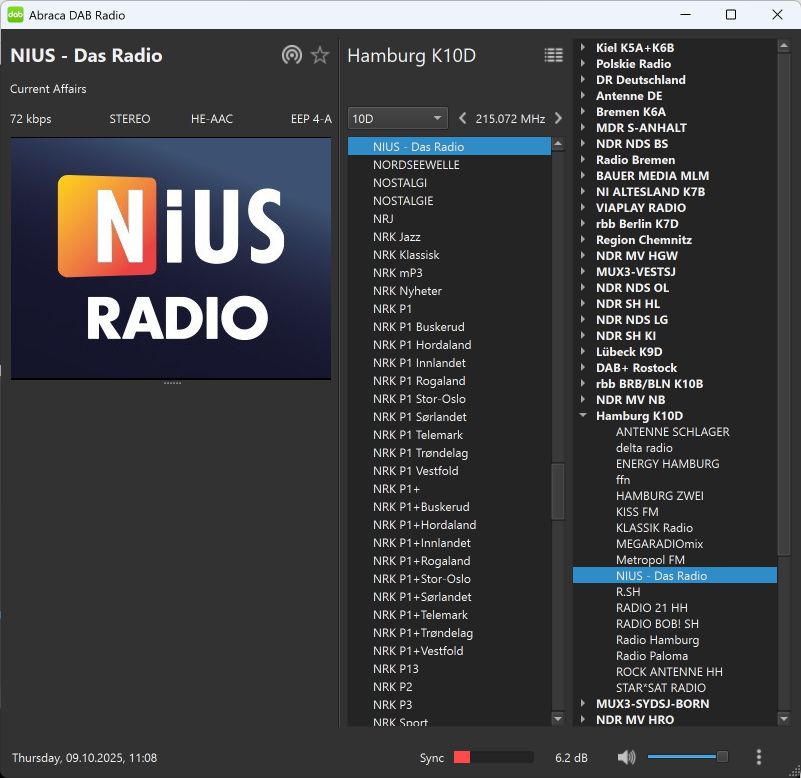Image resolution: width=801 pixels, height=778 pixels.
Task: Select Radio Hamburg in ensemble tree
Action: [x=657, y=640]
